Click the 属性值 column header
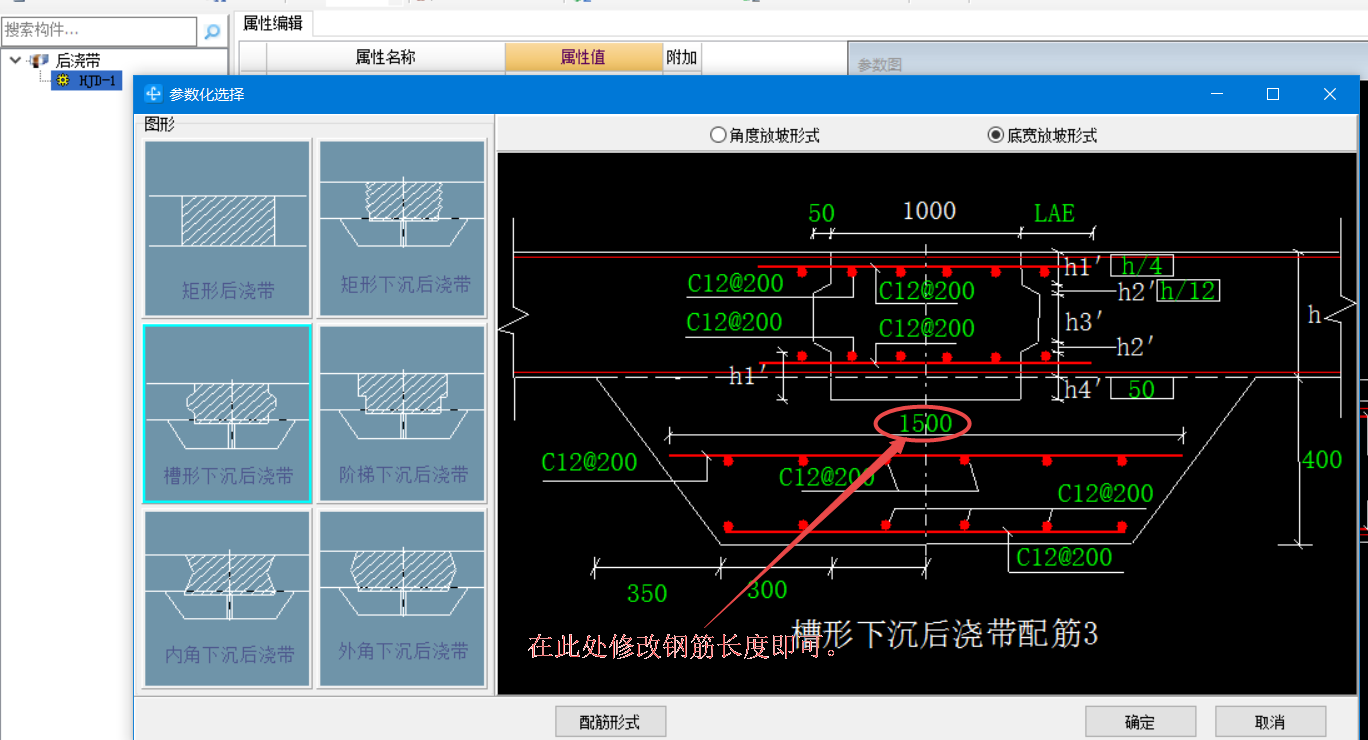 pyautogui.click(x=583, y=57)
